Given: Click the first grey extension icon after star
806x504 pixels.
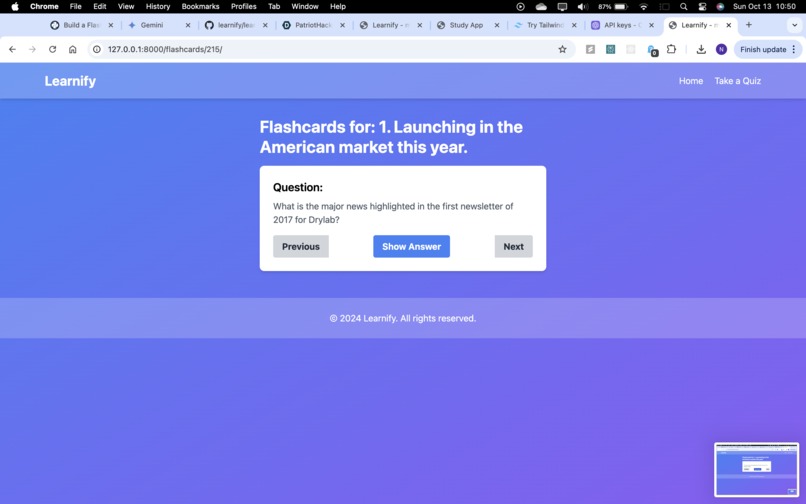Looking at the screenshot, I should coord(590,49).
